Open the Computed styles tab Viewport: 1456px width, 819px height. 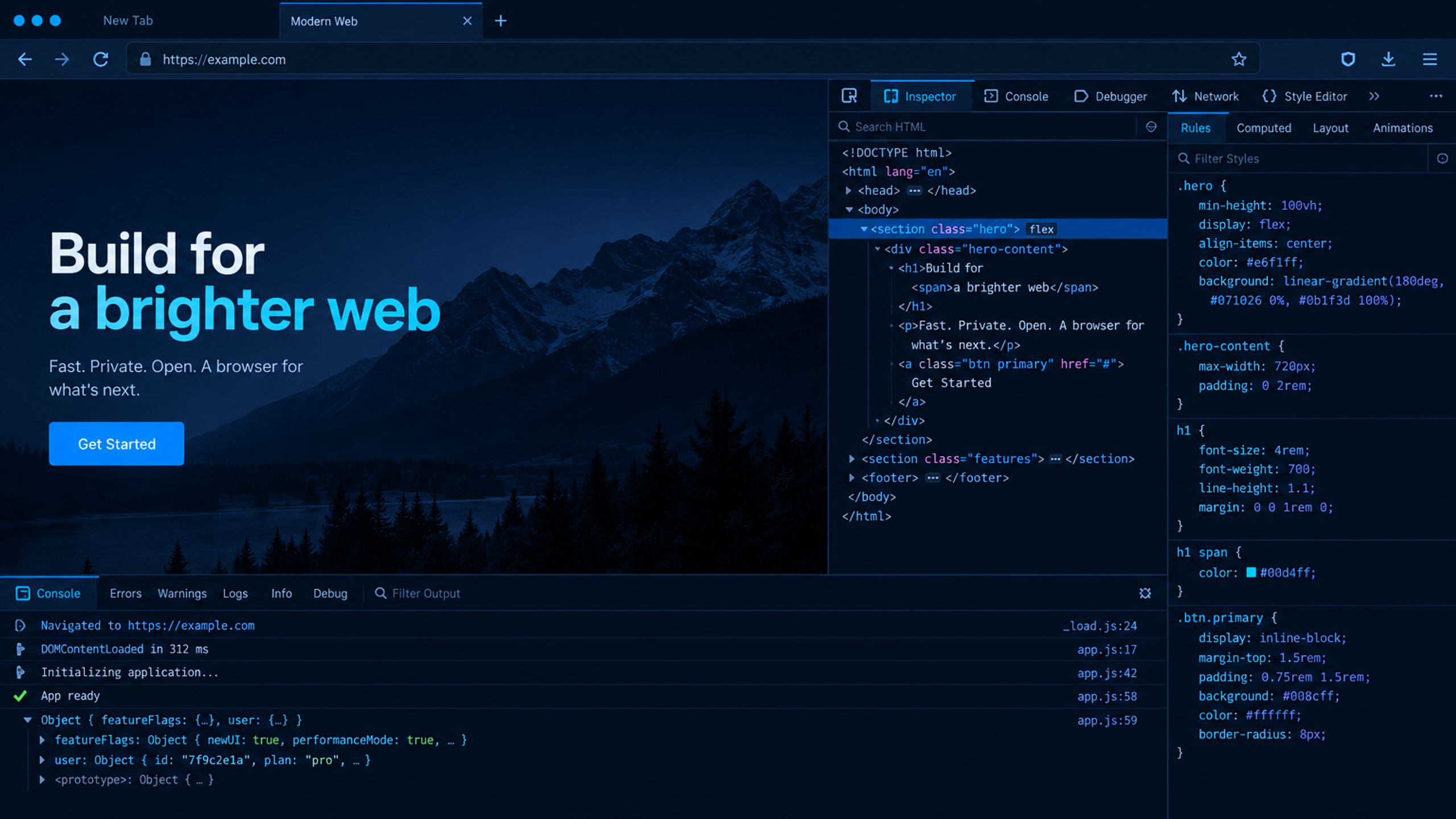[x=1264, y=128]
